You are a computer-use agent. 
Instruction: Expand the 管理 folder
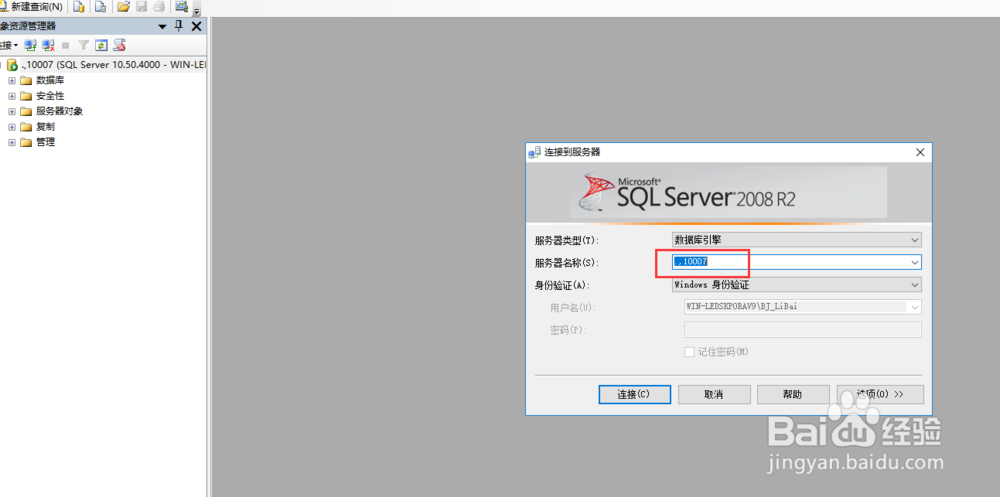(11, 142)
